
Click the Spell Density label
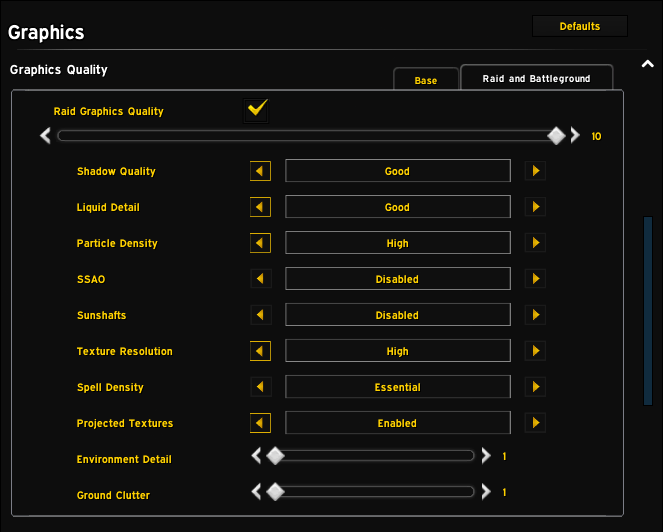[110, 387]
